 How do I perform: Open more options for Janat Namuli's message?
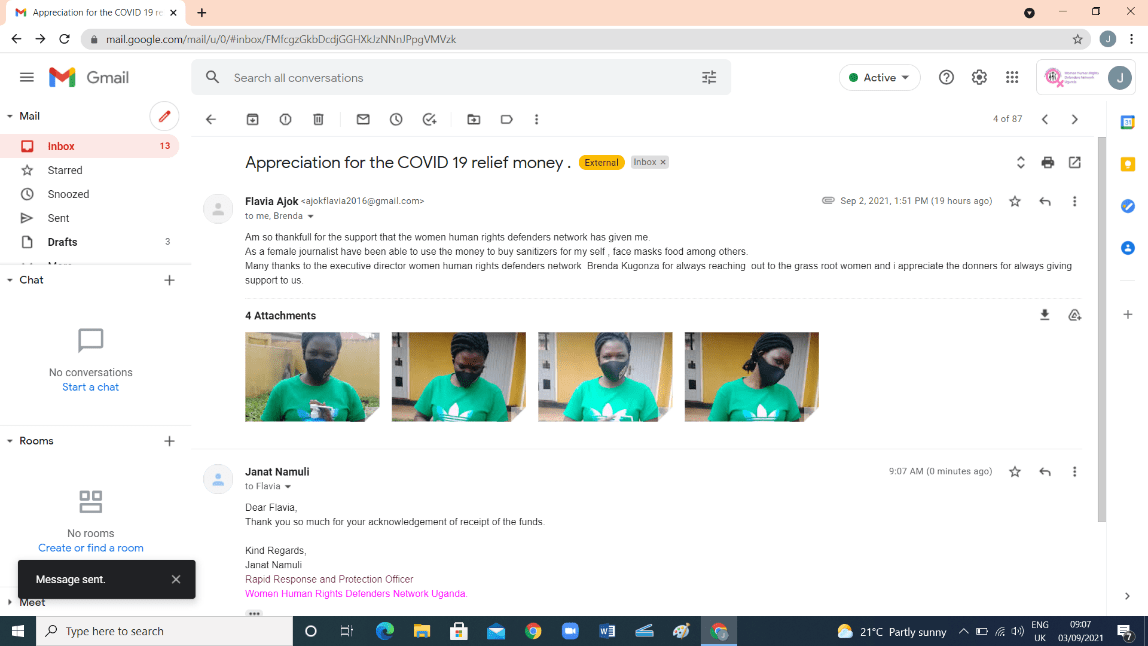tap(1075, 472)
